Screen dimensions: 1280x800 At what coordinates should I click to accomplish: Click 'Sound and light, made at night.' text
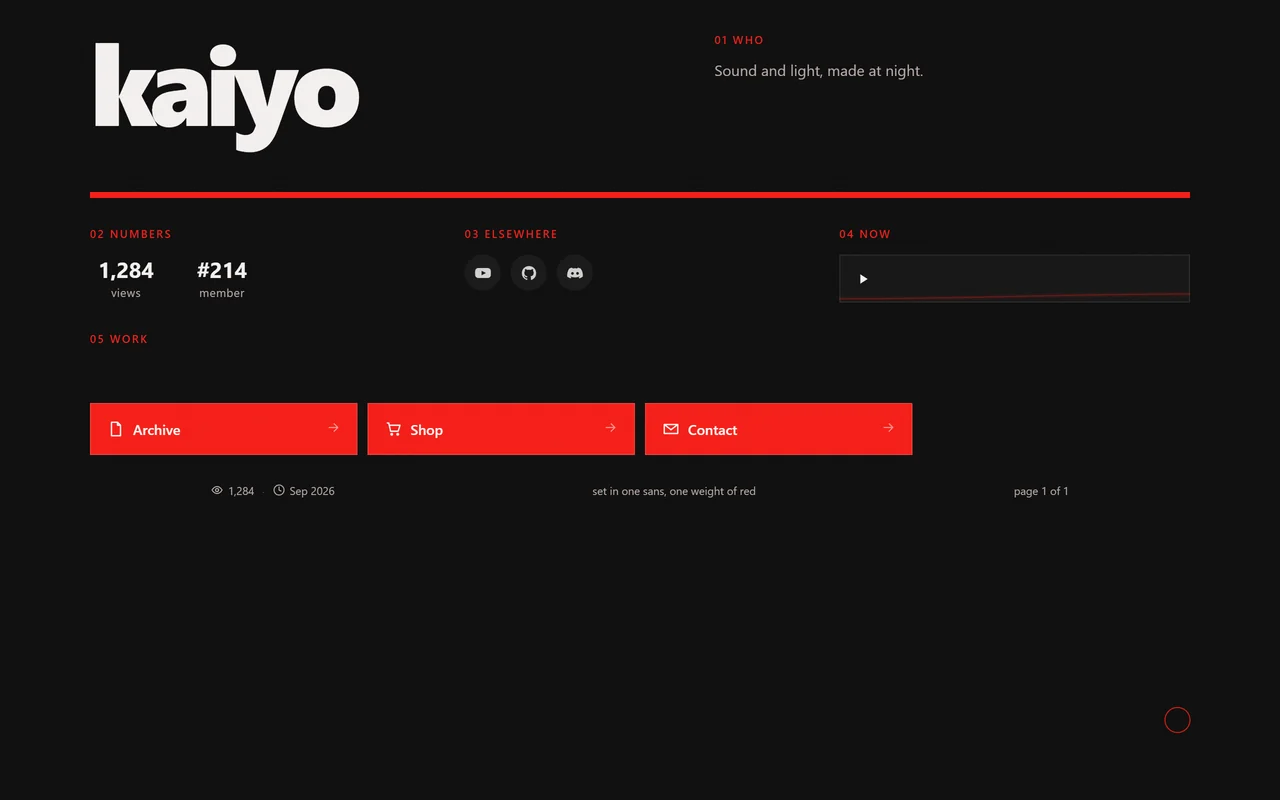click(x=819, y=71)
